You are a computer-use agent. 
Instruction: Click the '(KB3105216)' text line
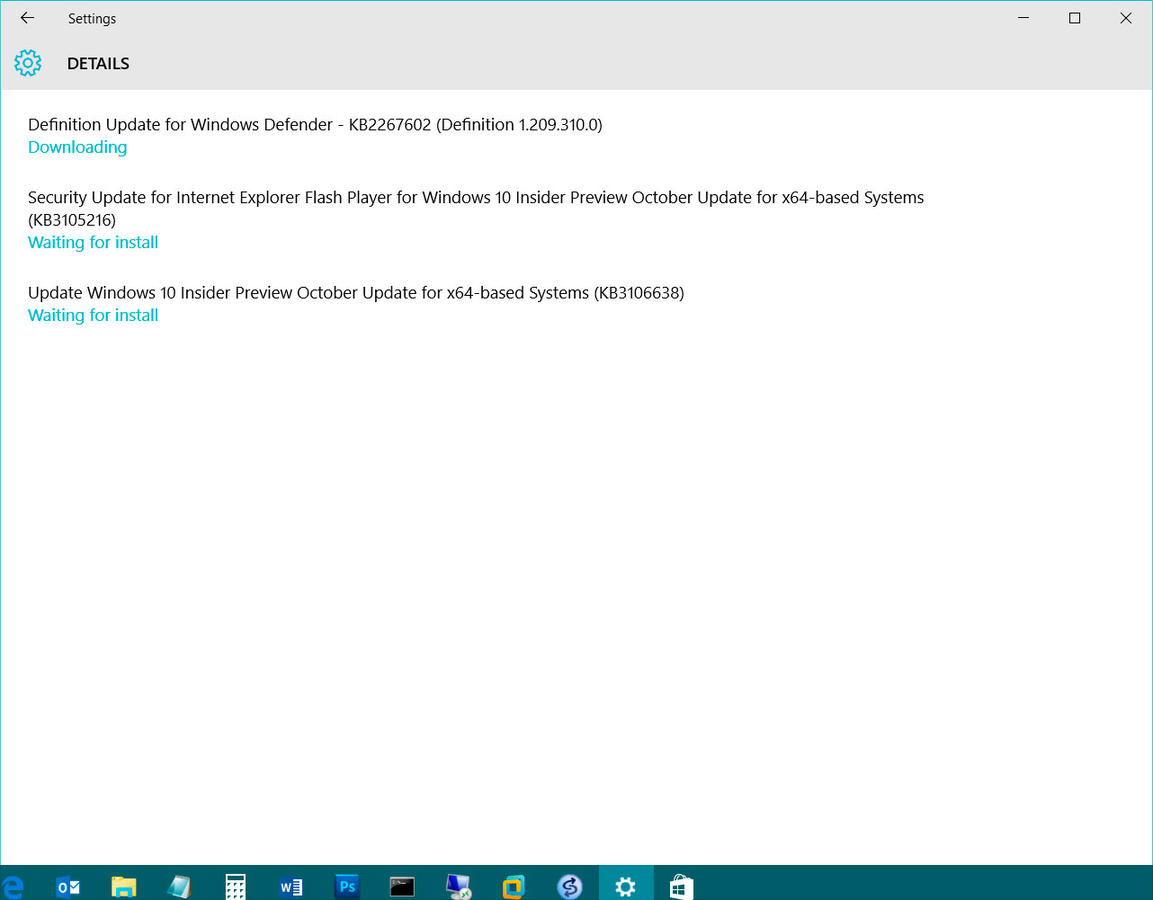pos(72,220)
